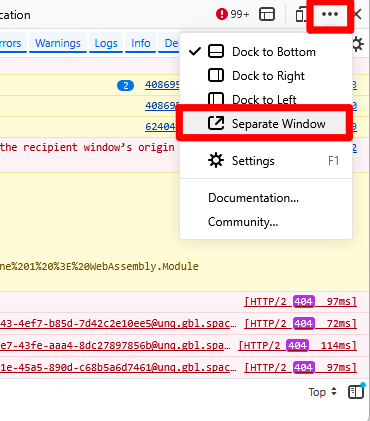Open HTTP/2 404 72ms entry

click(300, 323)
